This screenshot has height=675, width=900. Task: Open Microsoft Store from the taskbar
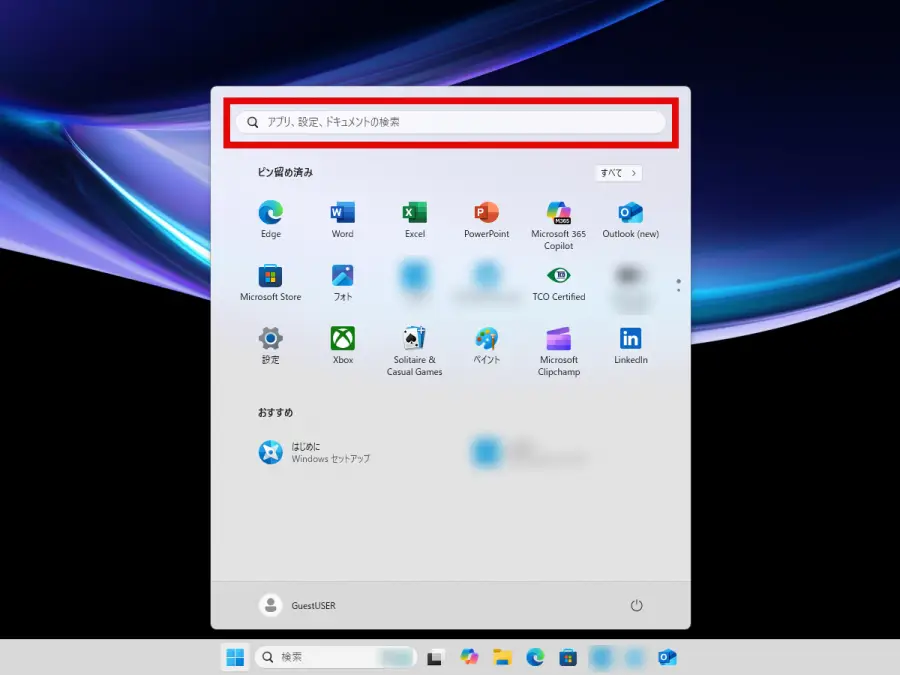point(568,657)
